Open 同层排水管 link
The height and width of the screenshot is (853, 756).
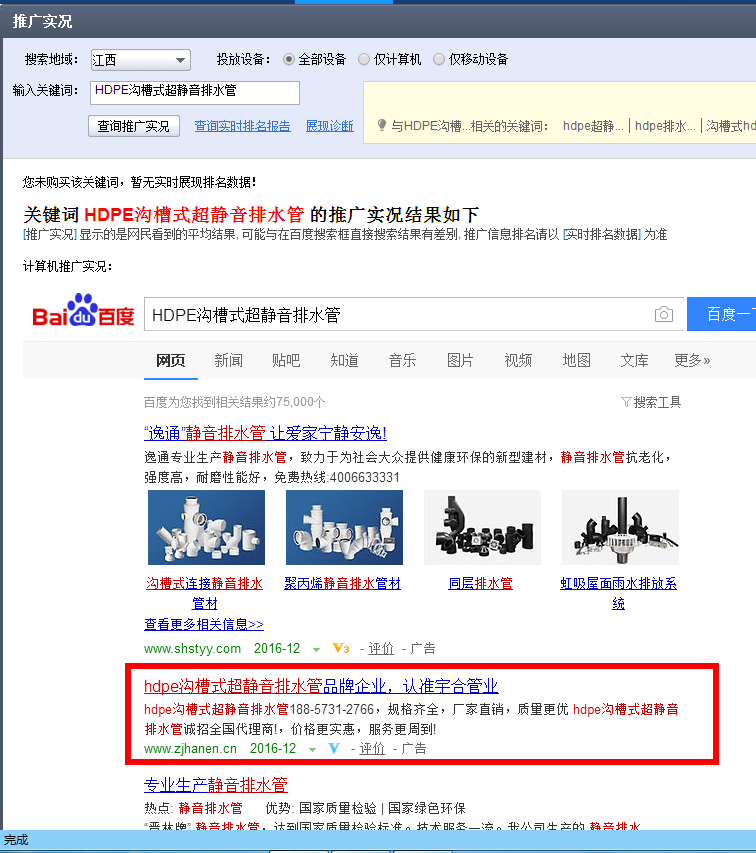(x=481, y=584)
